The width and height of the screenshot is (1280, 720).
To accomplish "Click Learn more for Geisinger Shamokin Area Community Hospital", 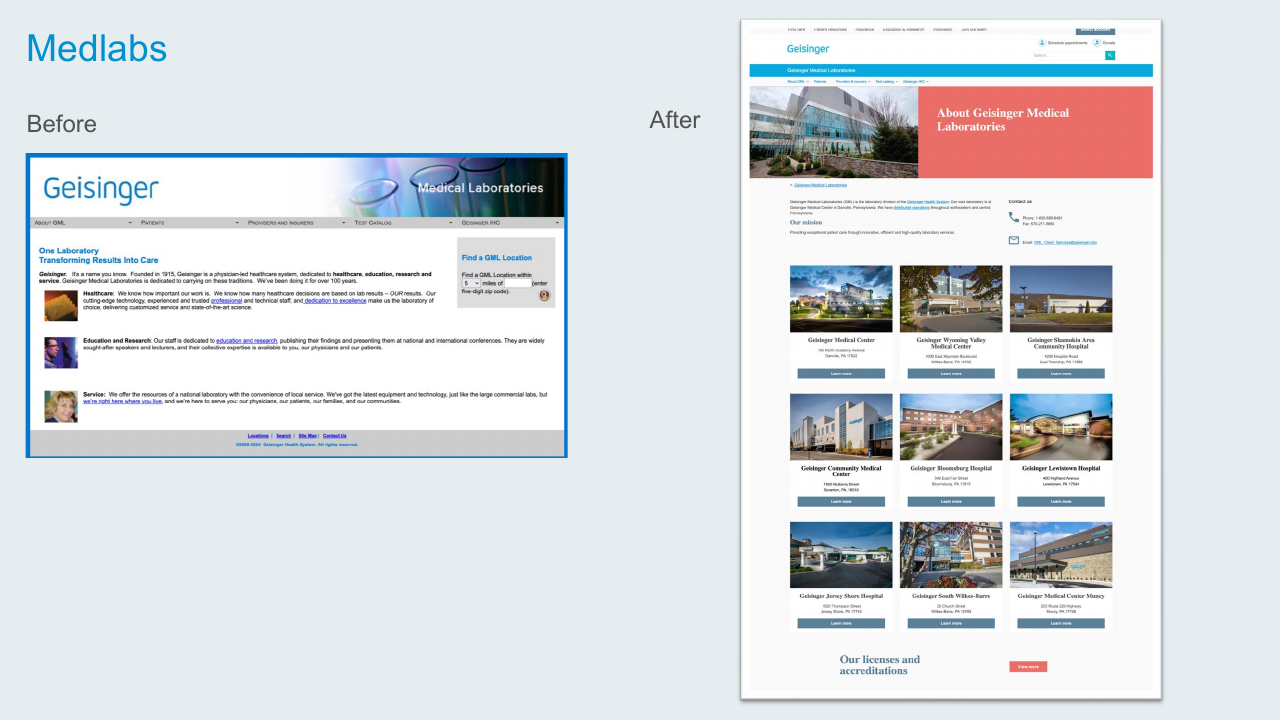I will [x=1061, y=373].
